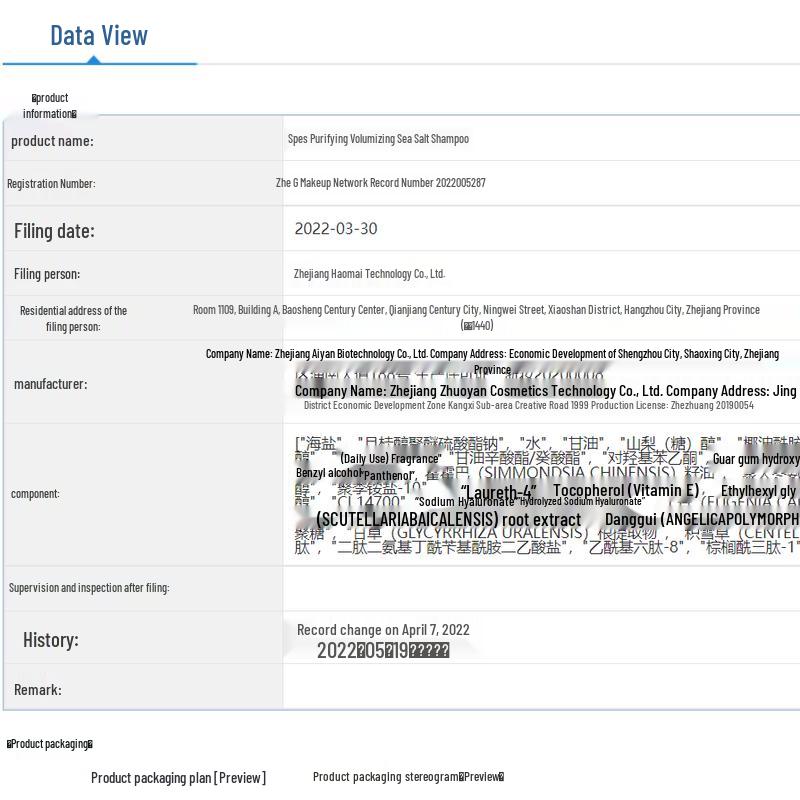The height and width of the screenshot is (800, 800).
Task: Click the Spes Purifying Volumizing Sea Salt Shampoo name
Action: click(x=378, y=139)
